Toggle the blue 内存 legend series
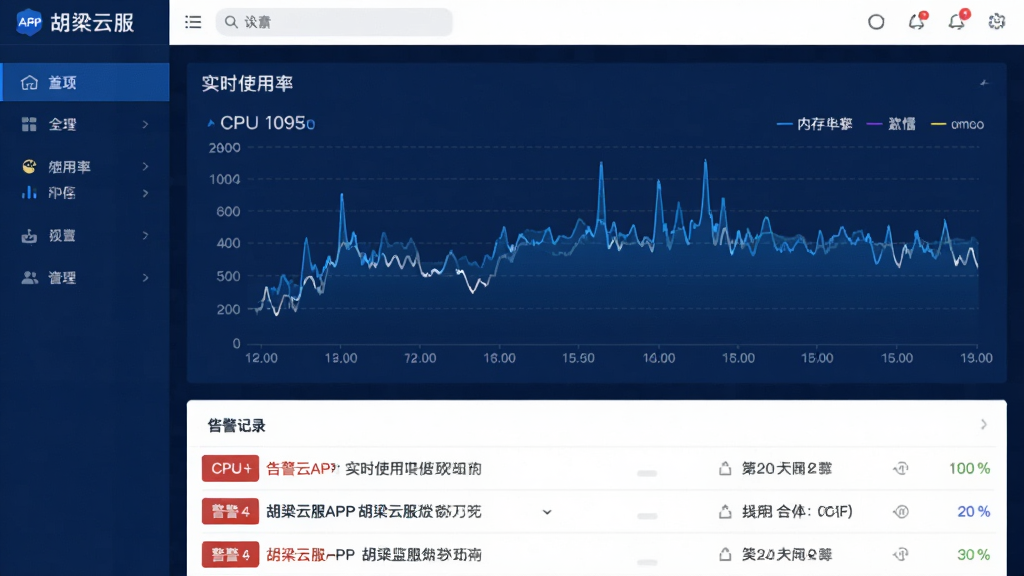 pos(814,124)
